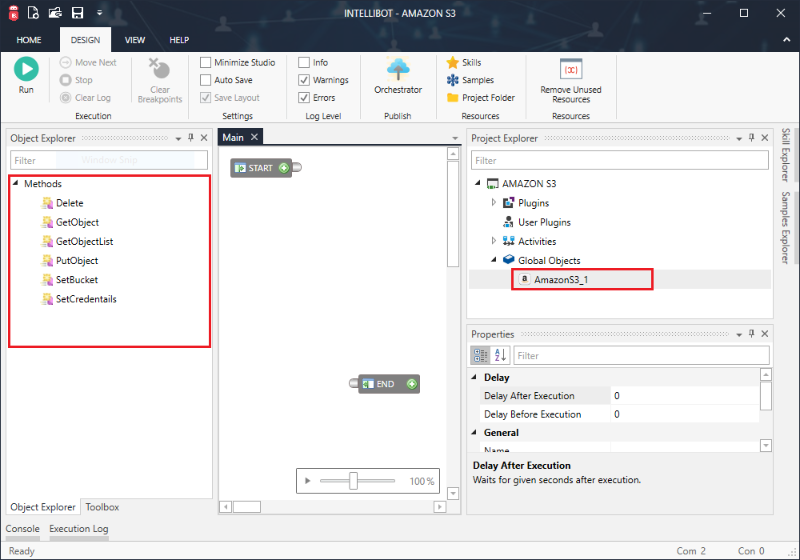Toggle Minimize Studio checkbox
The image size is (800, 560).
point(206,62)
